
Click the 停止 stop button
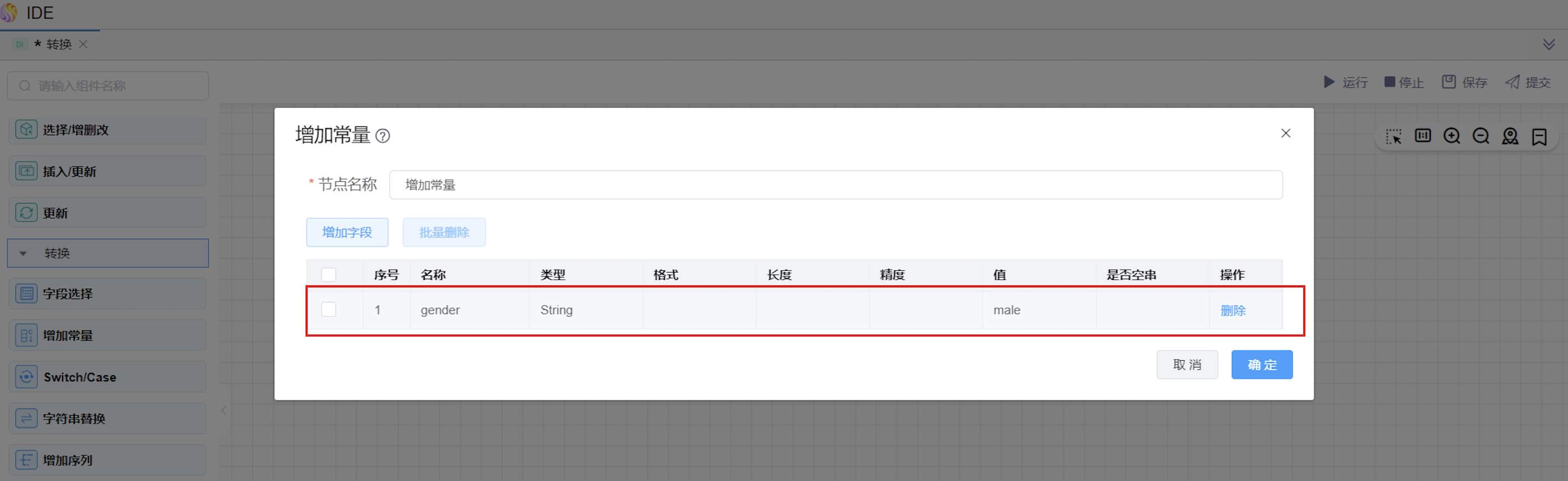point(1404,82)
